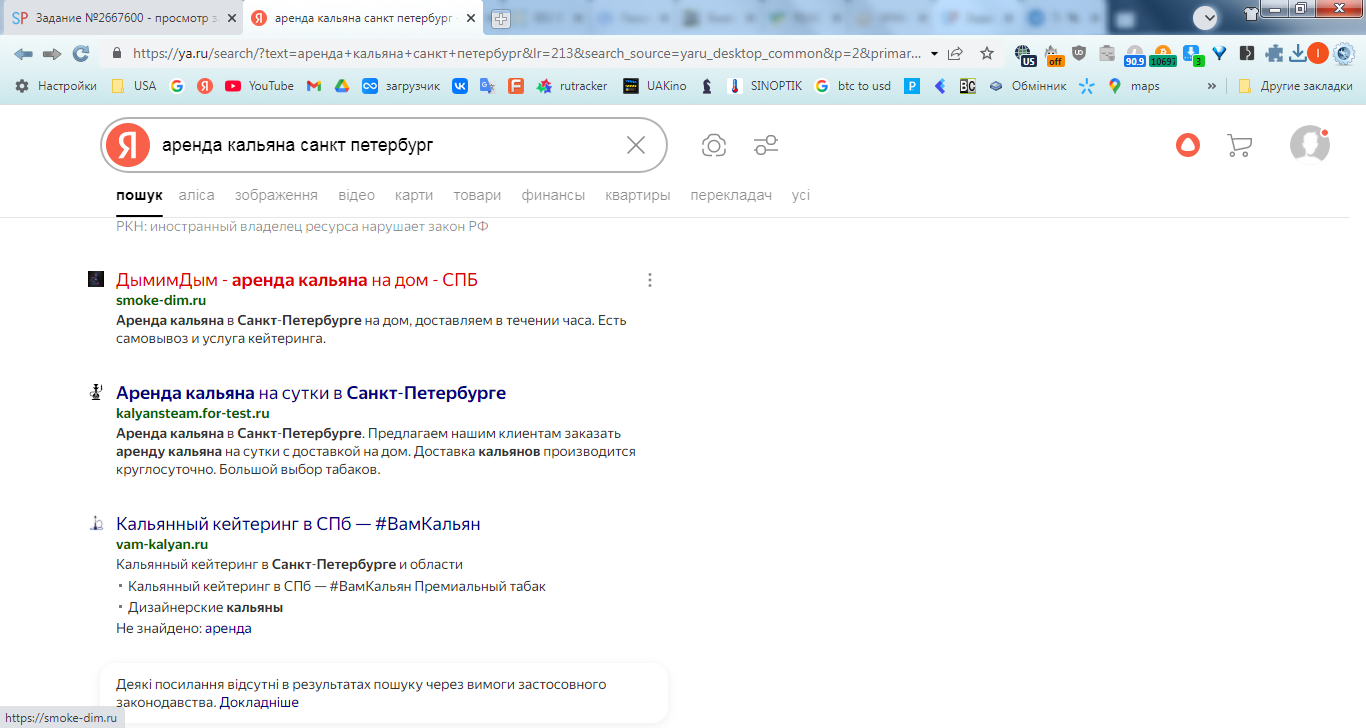Visit the smoke-dim.ru site link
1366x728 pixels.
[161, 300]
